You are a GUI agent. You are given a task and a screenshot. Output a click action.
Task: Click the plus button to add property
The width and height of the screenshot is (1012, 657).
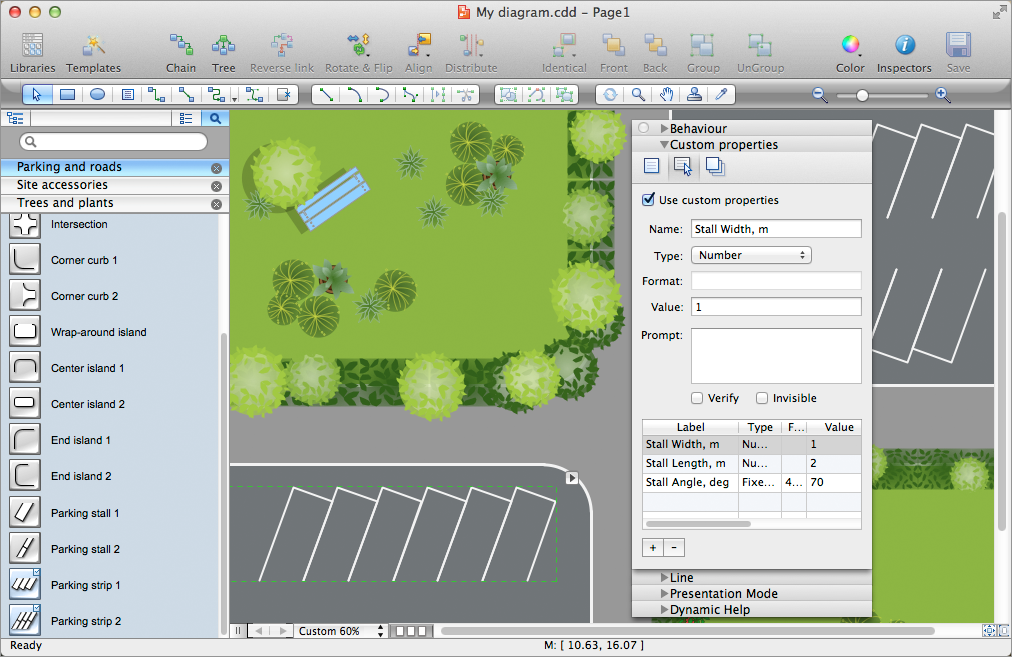coord(652,547)
